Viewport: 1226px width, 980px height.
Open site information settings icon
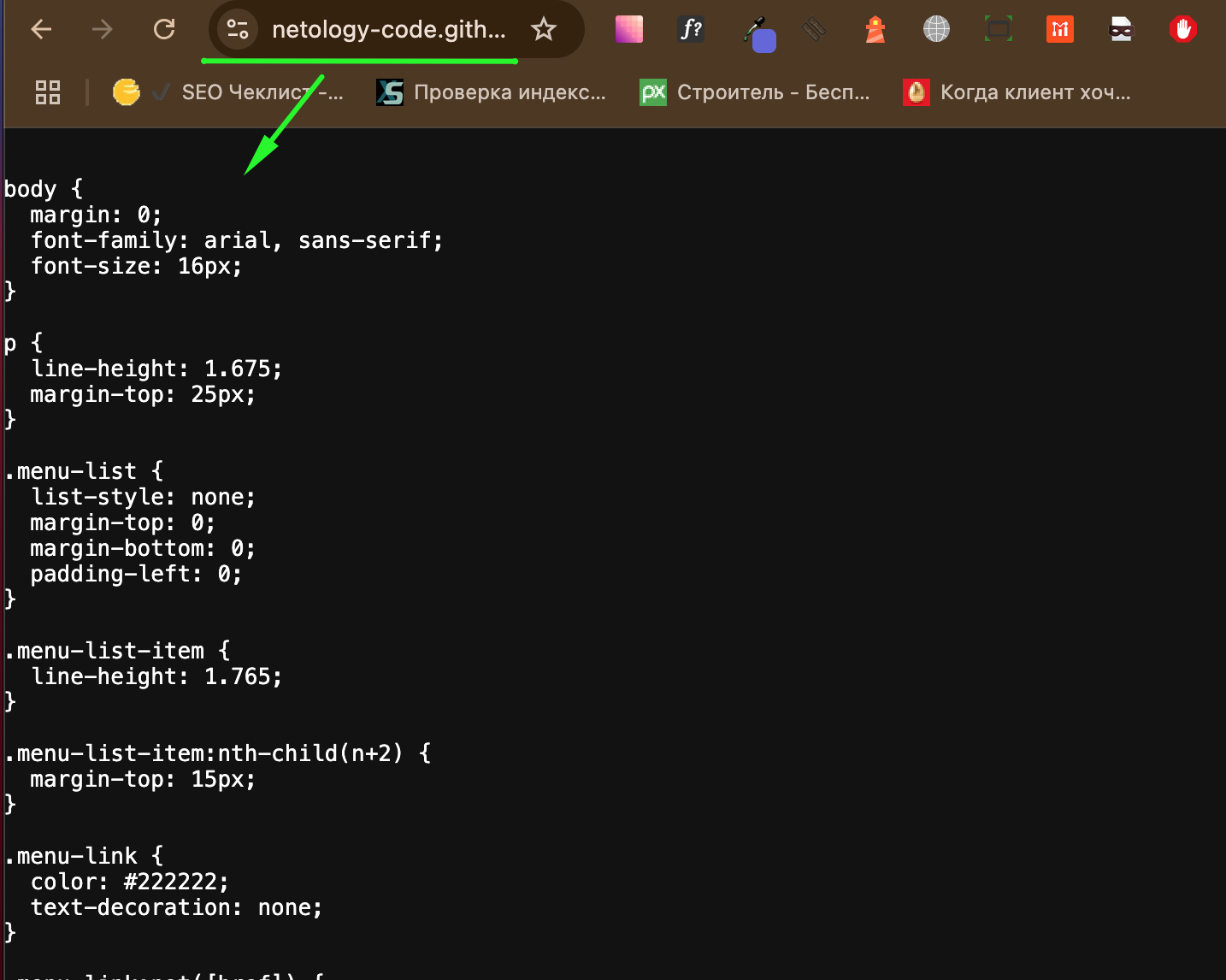[x=238, y=30]
